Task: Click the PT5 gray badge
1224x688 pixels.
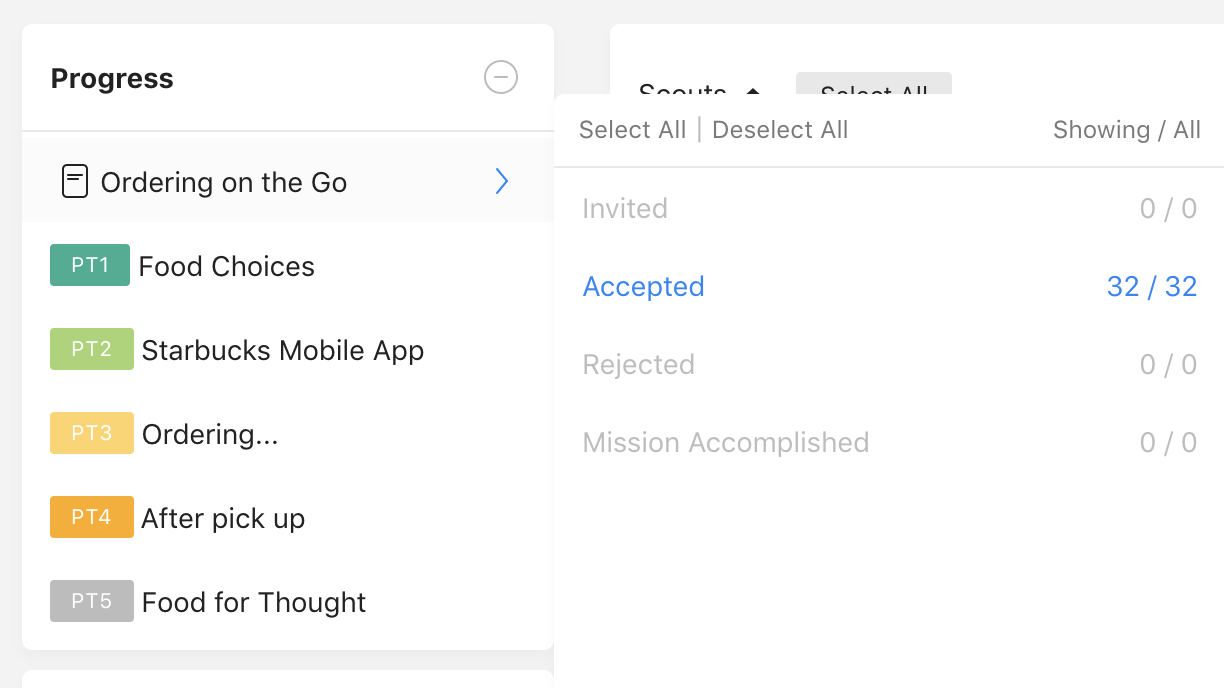Action: 92,601
